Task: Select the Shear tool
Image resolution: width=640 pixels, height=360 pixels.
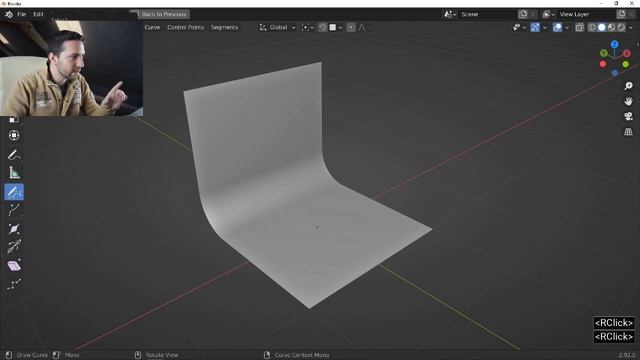Action: tap(14, 266)
